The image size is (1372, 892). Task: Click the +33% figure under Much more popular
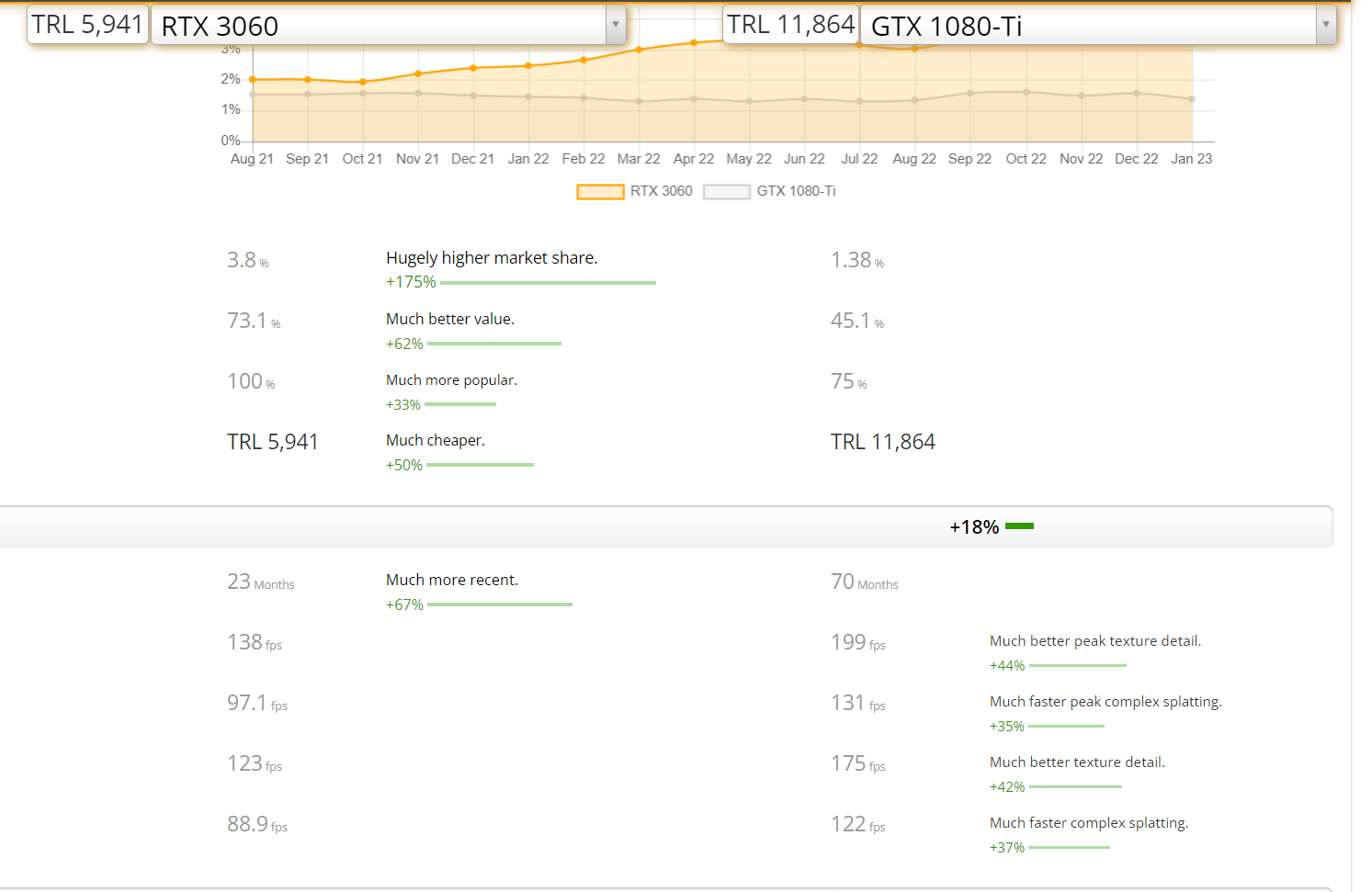[x=403, y=404]
